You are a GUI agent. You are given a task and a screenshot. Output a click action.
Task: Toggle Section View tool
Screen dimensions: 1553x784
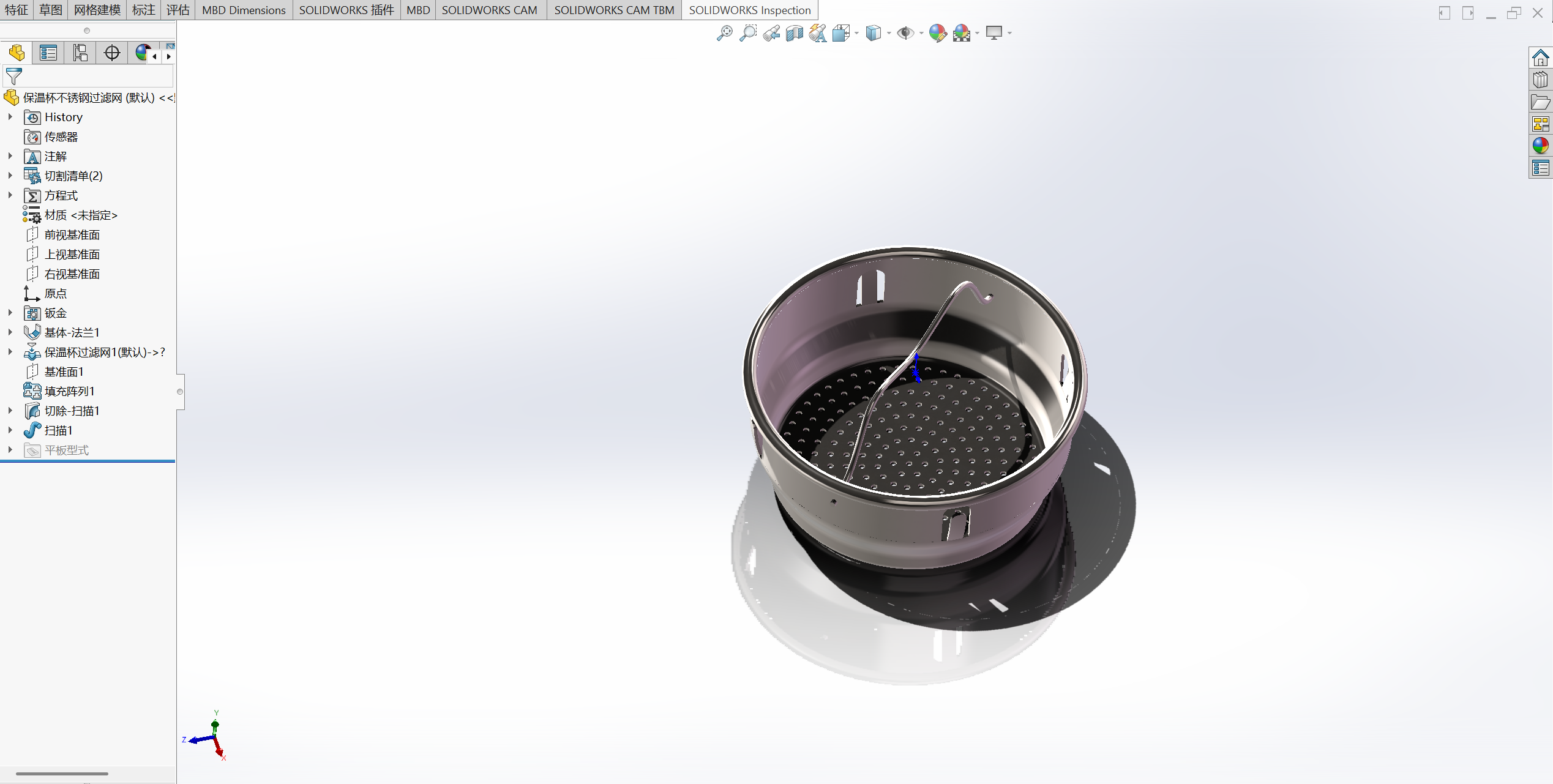click(795, 33)
